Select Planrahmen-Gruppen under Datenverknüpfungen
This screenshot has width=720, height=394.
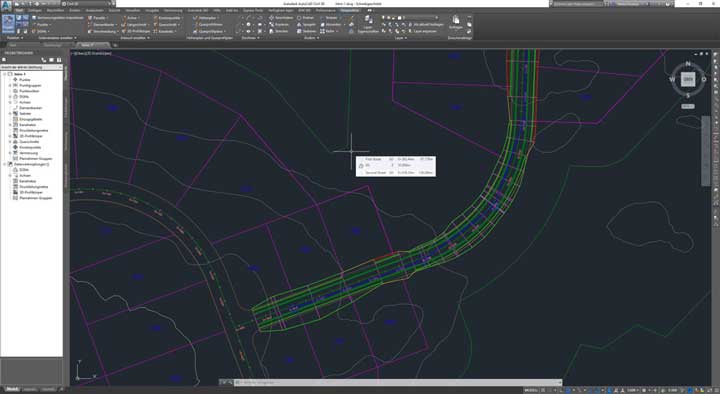click(x=36, y=198)
